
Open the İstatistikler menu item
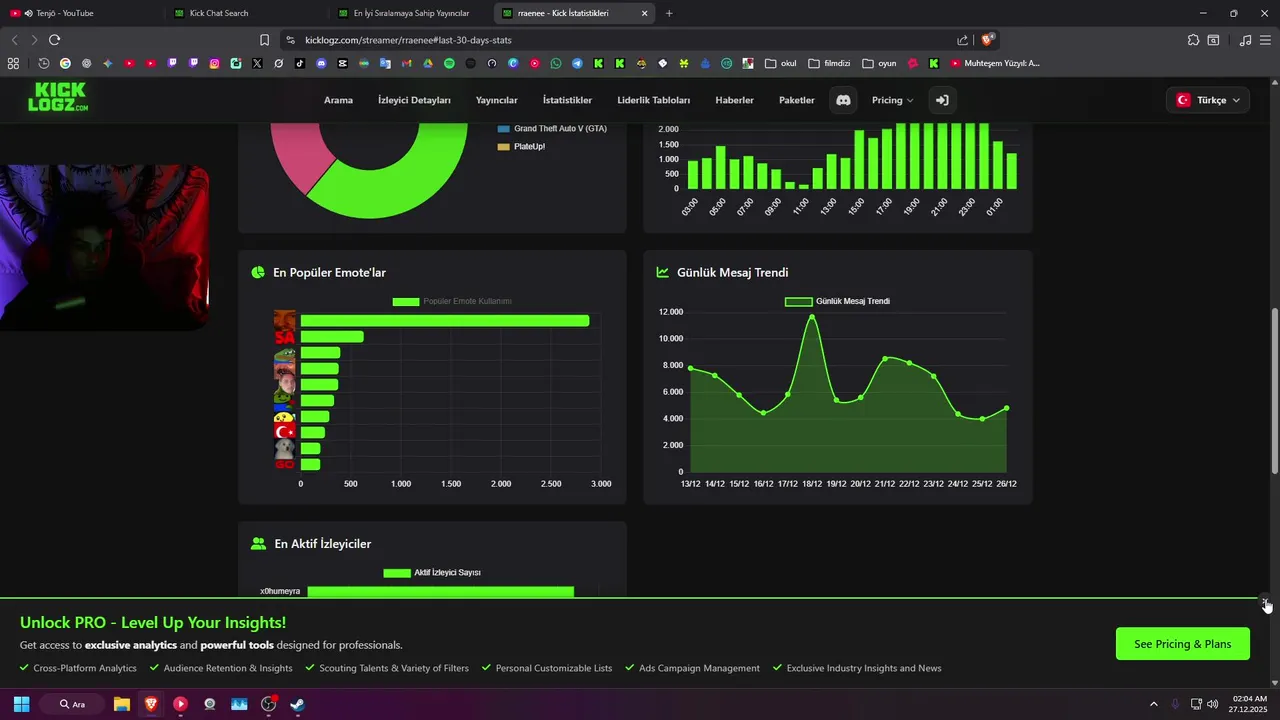[x=567, y=100]
